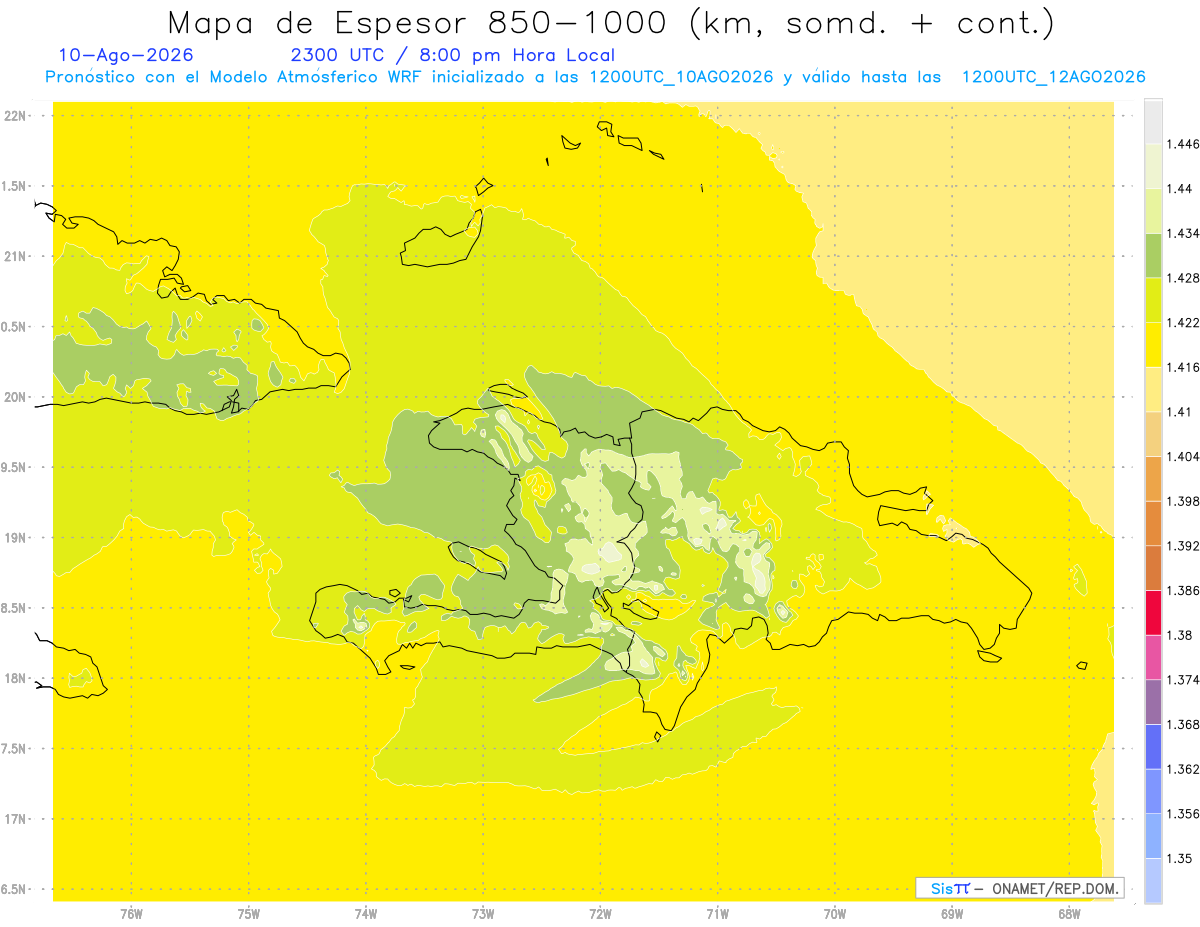Click the legend value '1.368'
1200x927 pixels.
pos(1183,724)
